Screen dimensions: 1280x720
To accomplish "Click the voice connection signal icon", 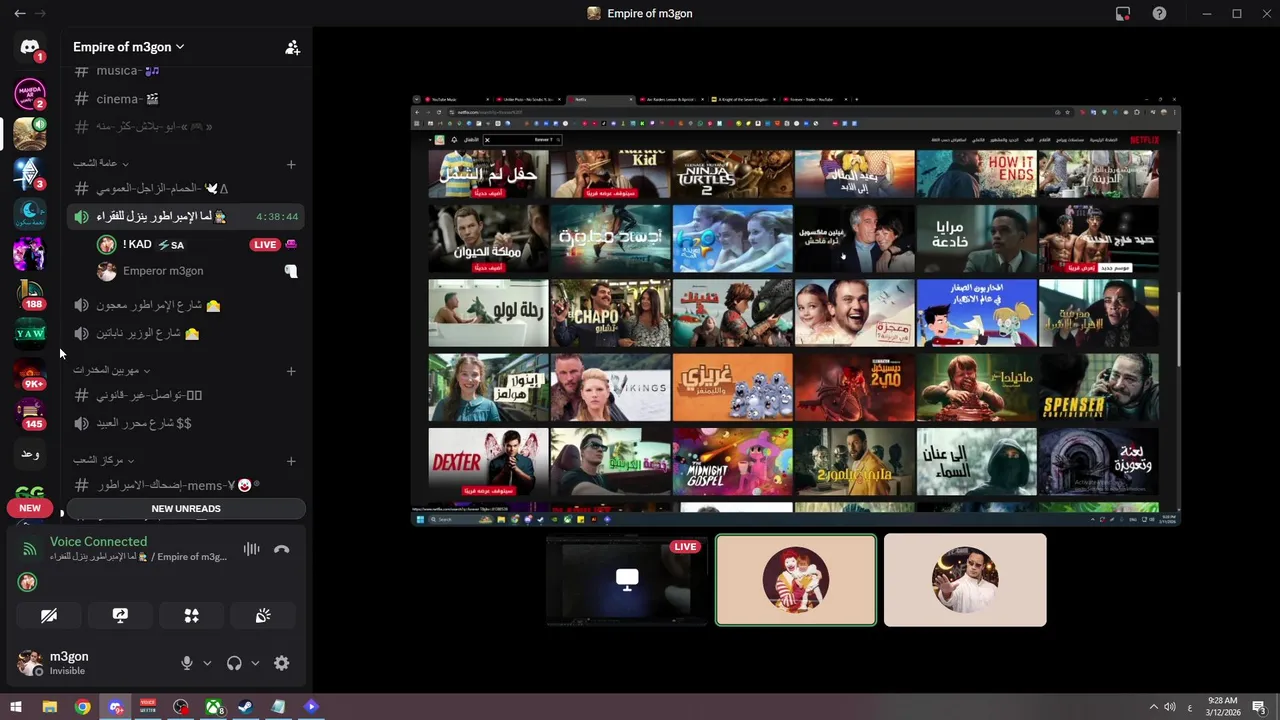I will click(x=29, y=549).
